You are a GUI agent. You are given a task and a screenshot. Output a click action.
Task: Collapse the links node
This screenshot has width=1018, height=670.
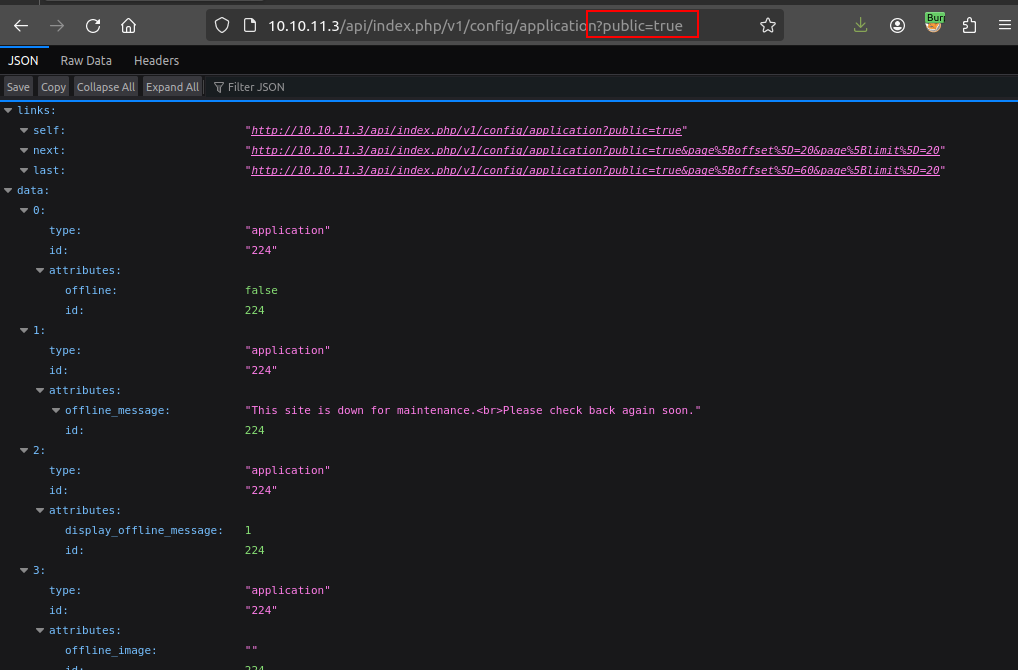(x=9, y=110)
